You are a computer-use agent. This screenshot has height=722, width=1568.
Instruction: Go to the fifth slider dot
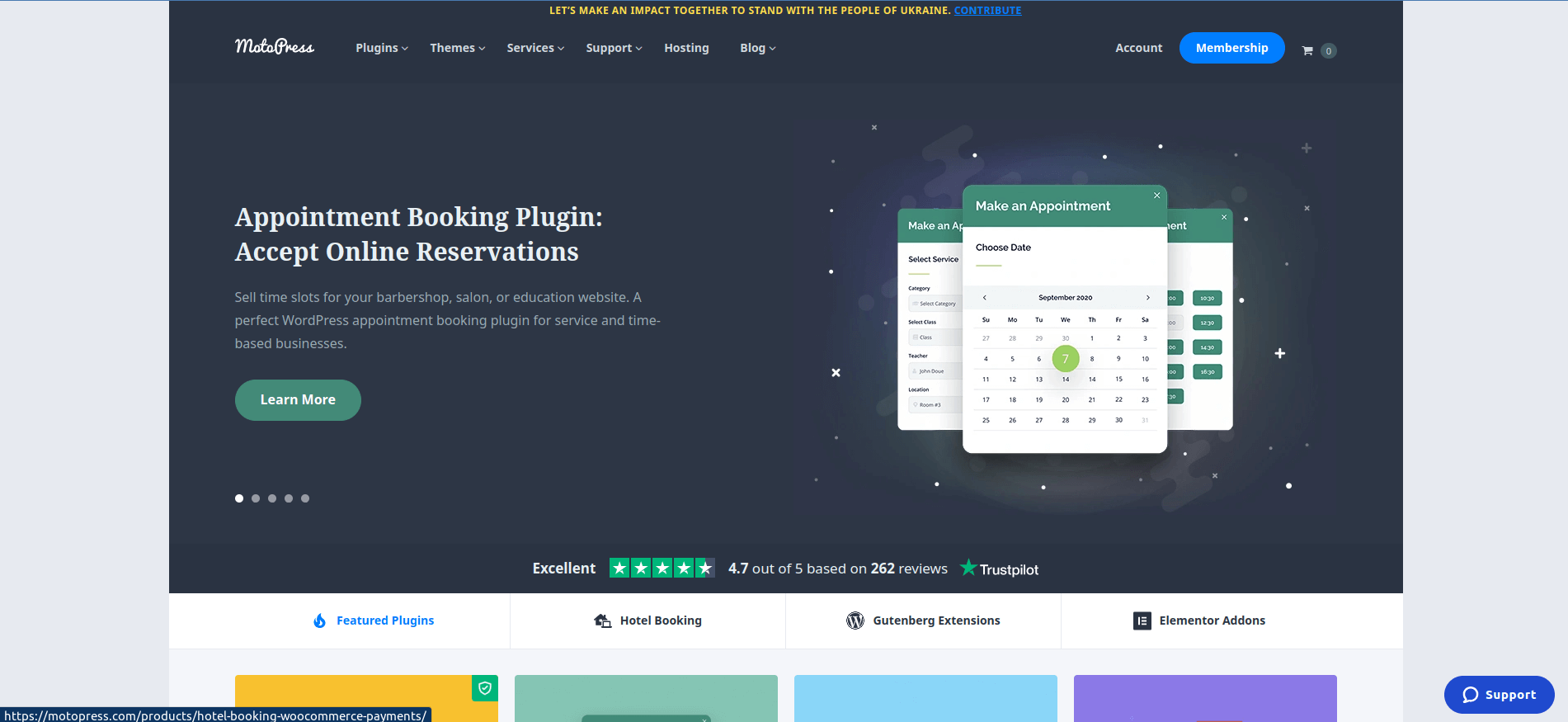coord(305,498)
